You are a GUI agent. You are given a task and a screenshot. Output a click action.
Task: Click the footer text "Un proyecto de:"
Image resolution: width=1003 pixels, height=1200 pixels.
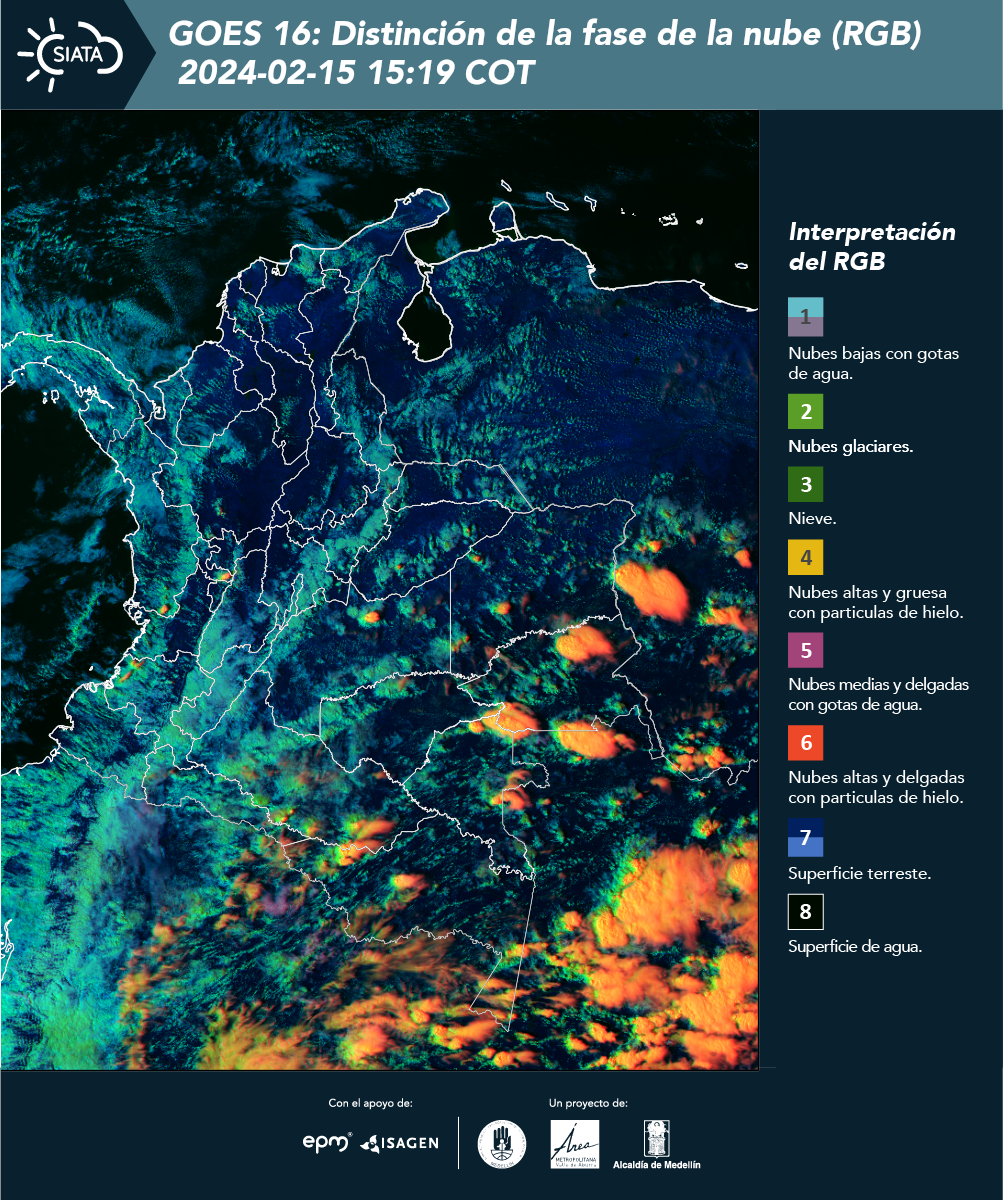(589, 1103)
